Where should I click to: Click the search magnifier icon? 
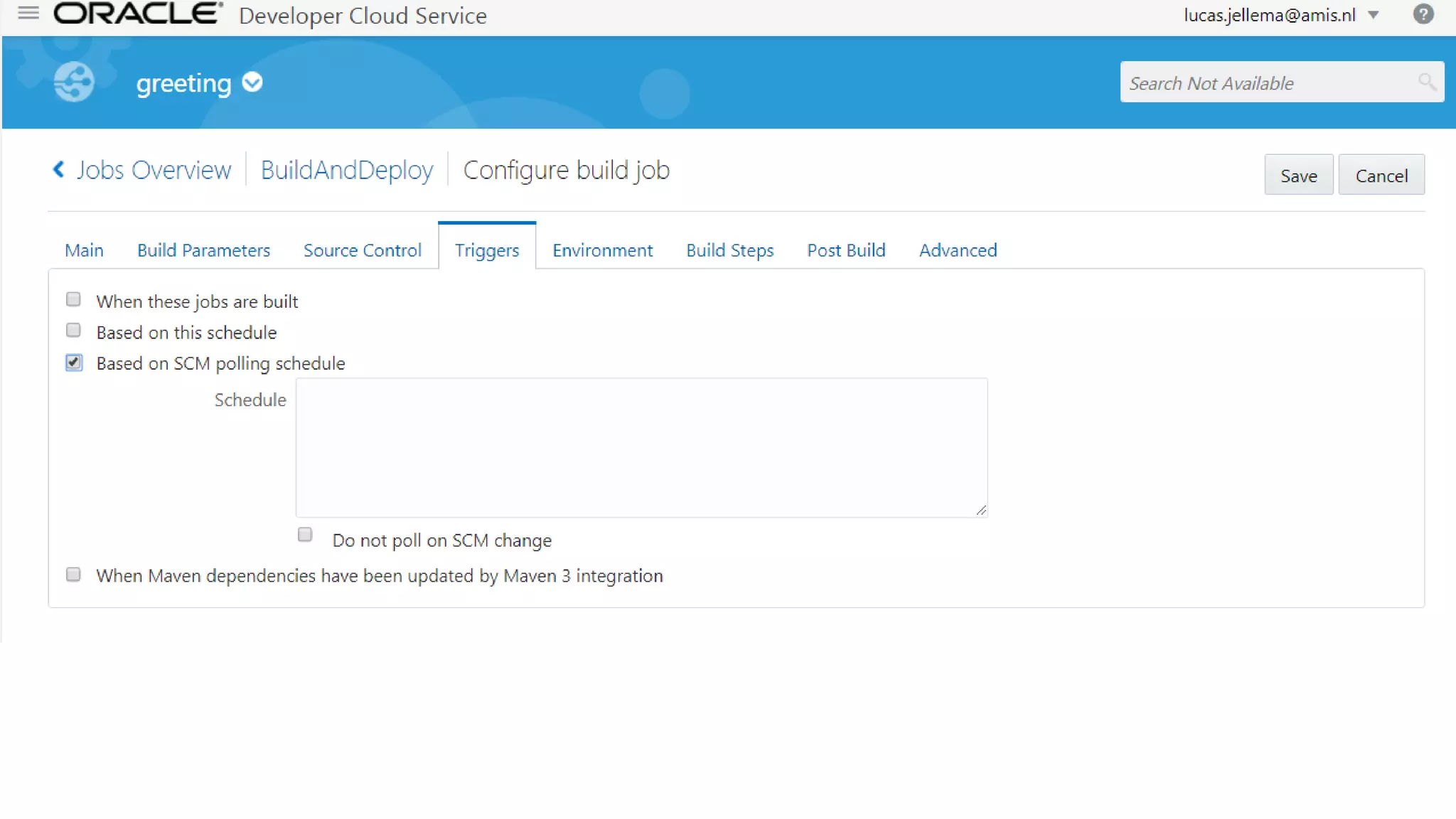pyautogui.click(x=1426, y=82)
